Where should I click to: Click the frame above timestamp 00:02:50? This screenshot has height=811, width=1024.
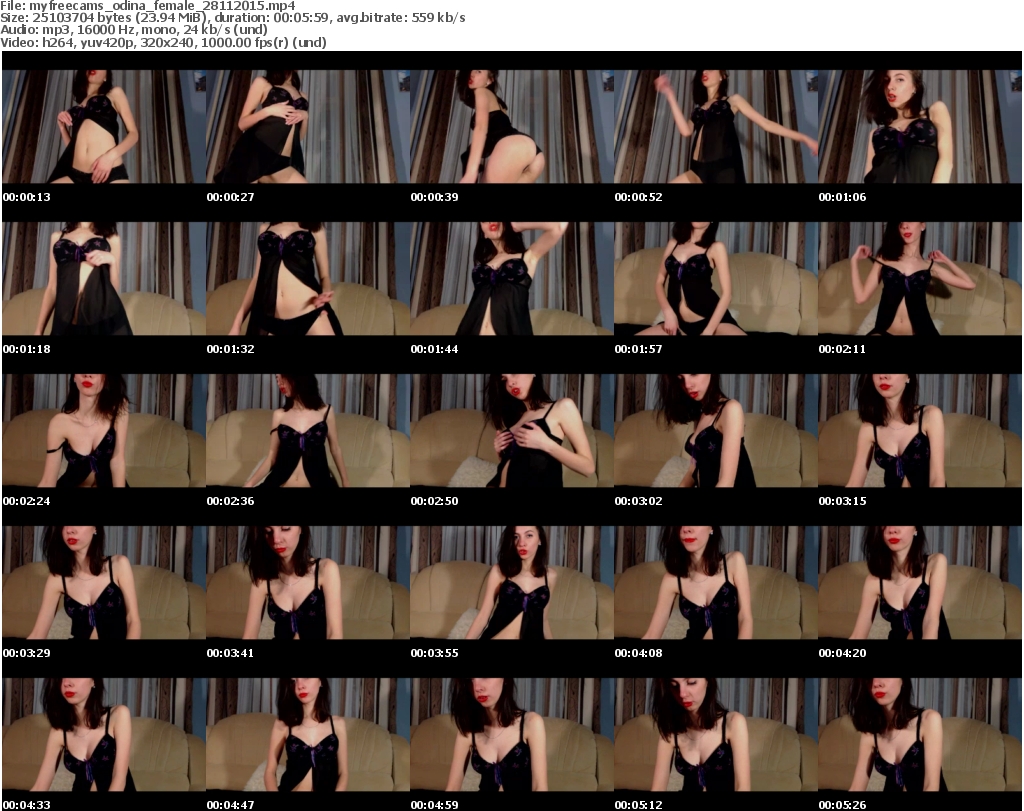tap(512, 431)
